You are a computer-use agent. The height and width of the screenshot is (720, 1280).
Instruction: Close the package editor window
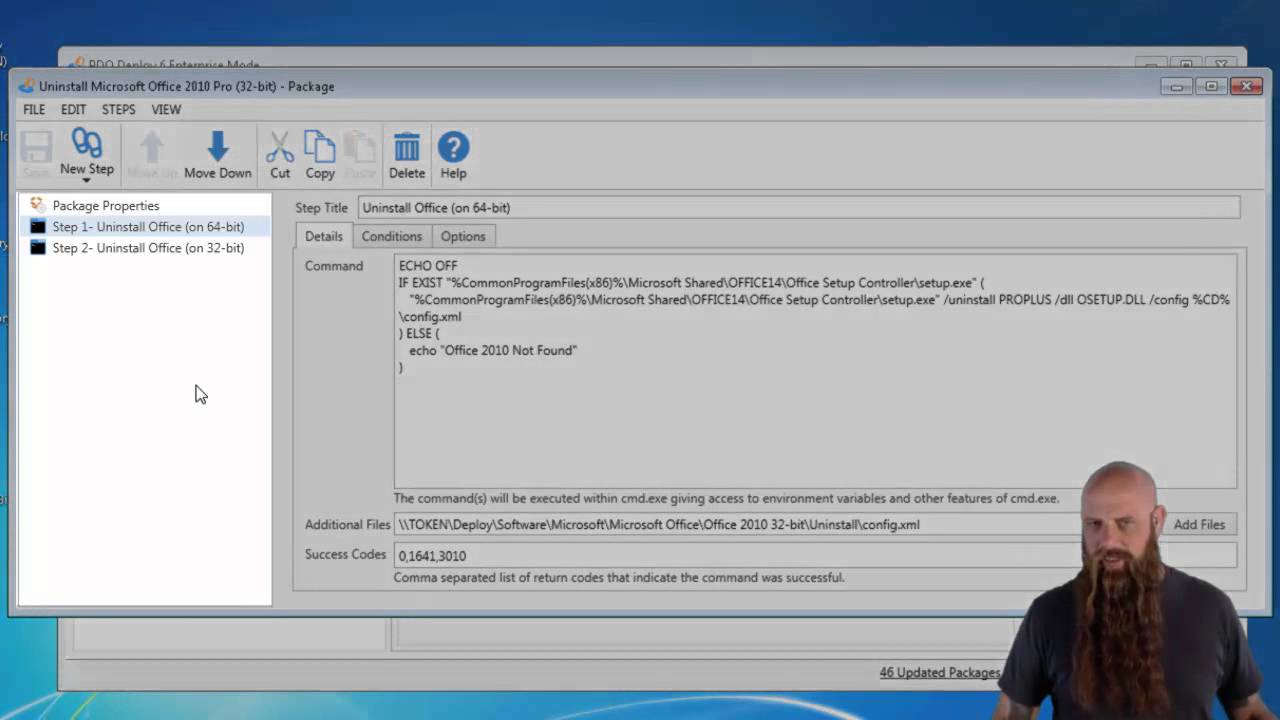pyautogui.click(x=1247, y=86)
